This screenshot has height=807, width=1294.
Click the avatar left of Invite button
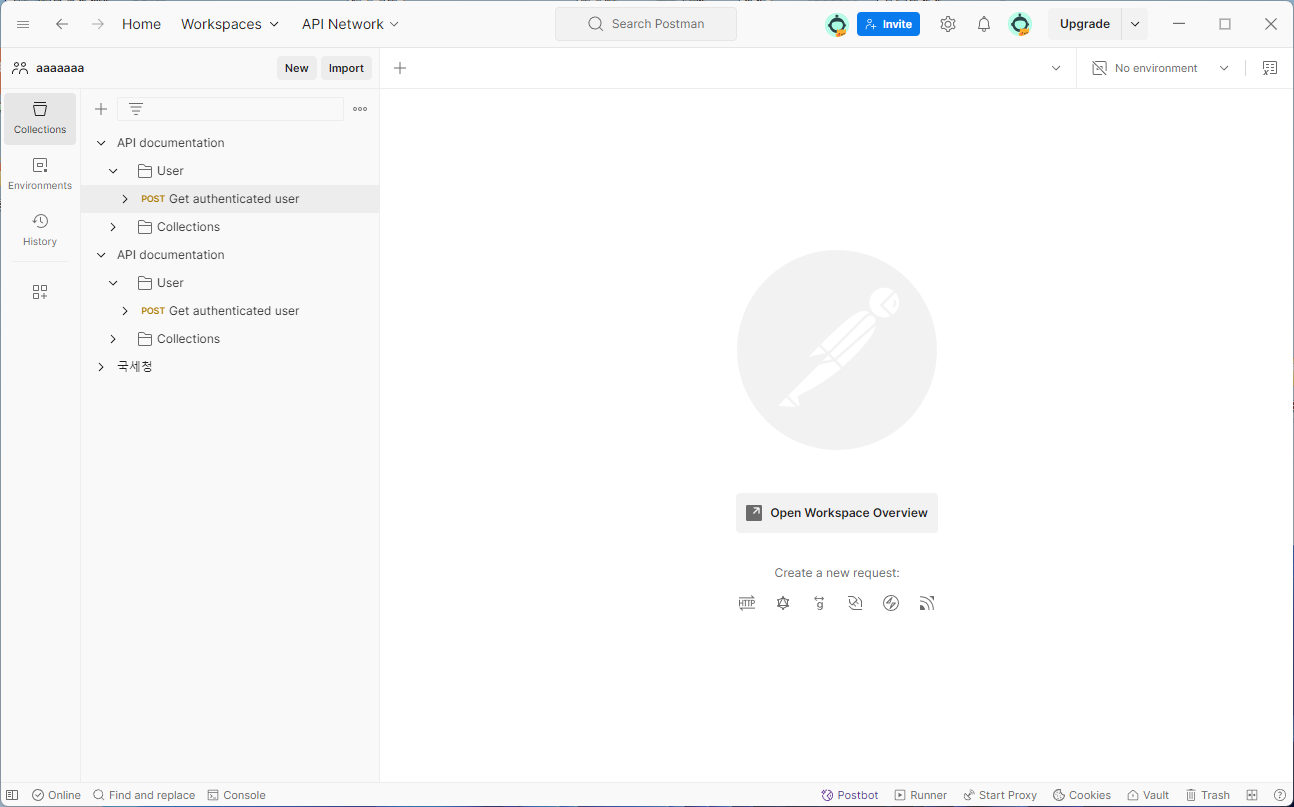[837, 24]
